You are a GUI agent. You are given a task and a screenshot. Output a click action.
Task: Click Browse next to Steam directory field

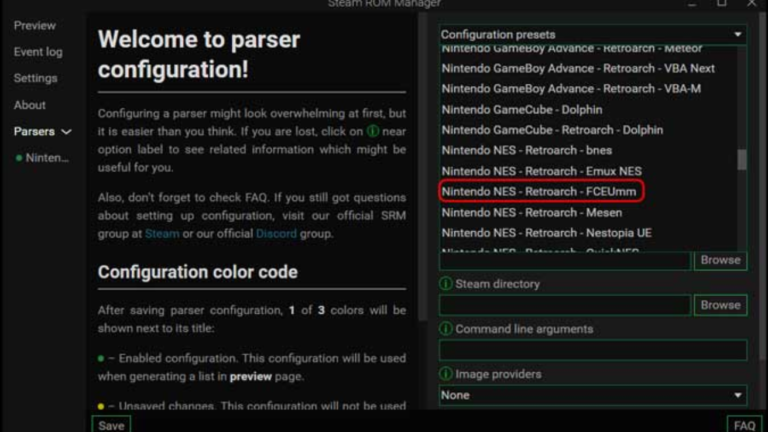tap(720, 305)
